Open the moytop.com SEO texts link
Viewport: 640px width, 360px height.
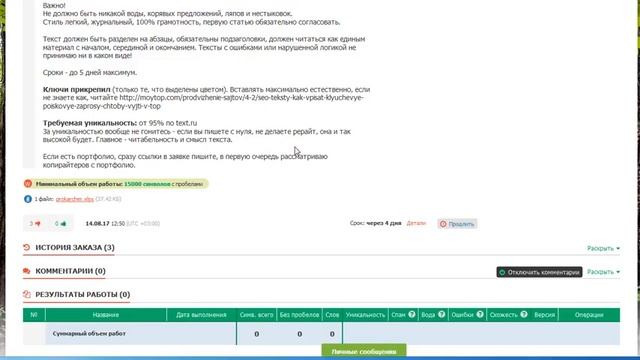[203, 102]
